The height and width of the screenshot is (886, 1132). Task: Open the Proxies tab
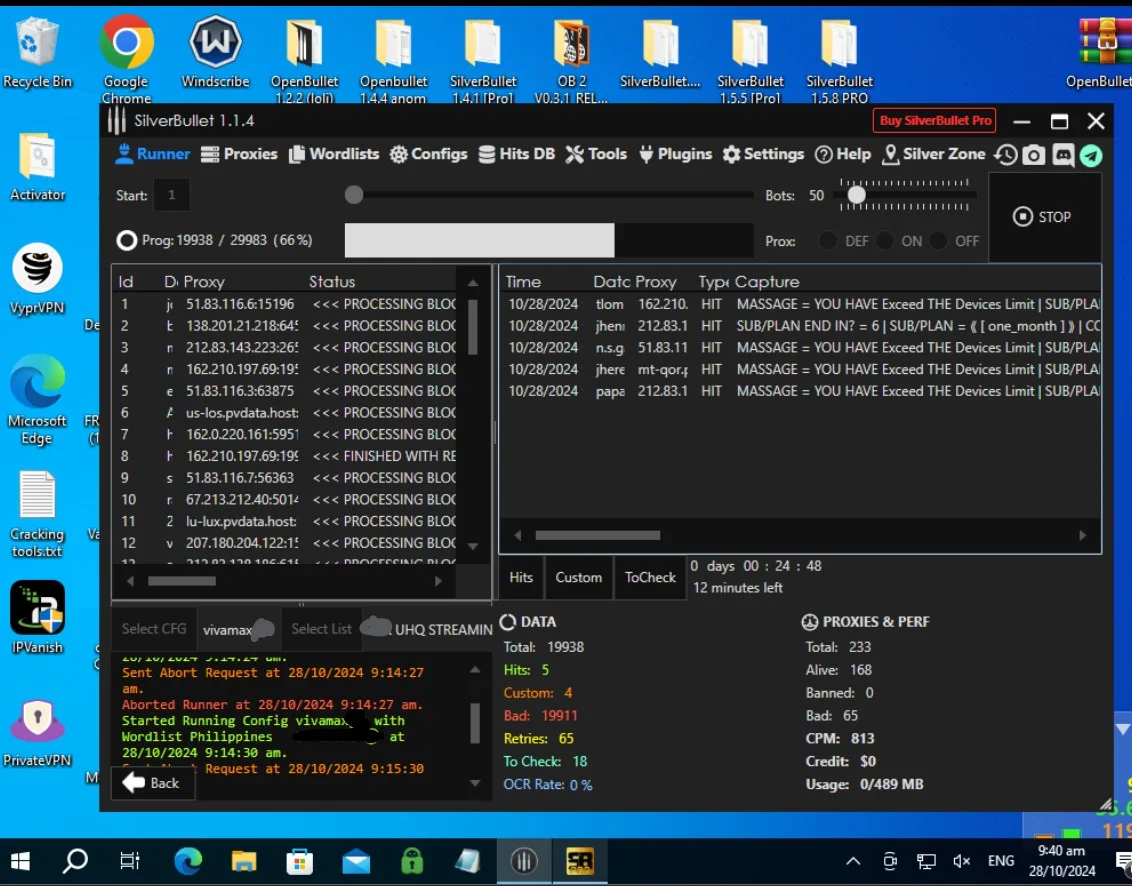(x=239, y=154)
